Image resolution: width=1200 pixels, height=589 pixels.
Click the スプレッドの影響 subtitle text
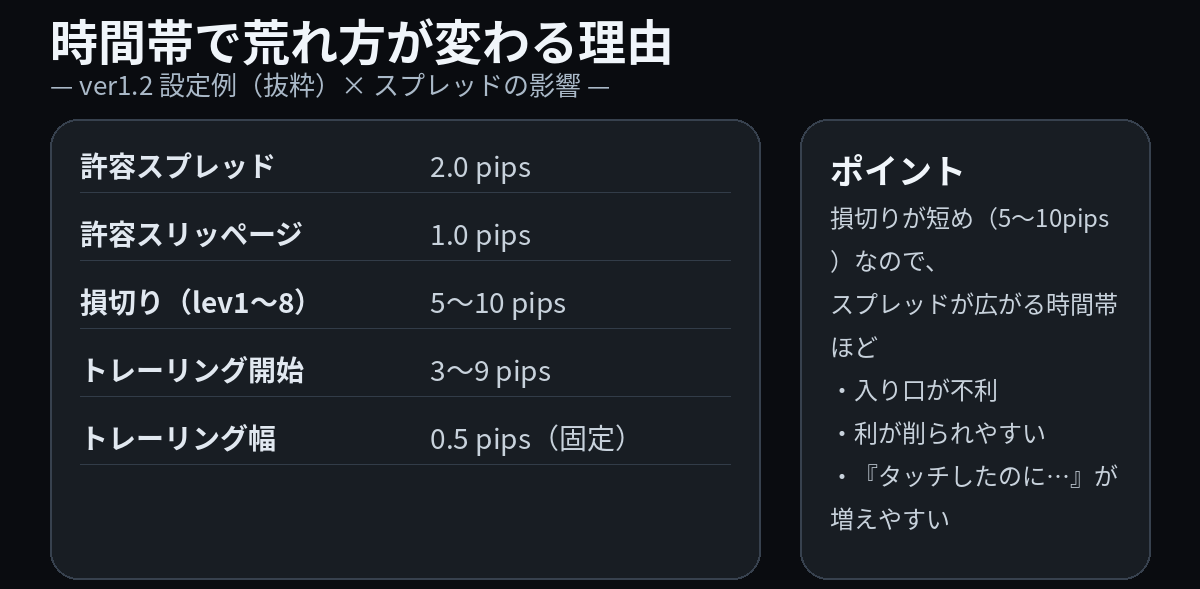pos(477,86)
